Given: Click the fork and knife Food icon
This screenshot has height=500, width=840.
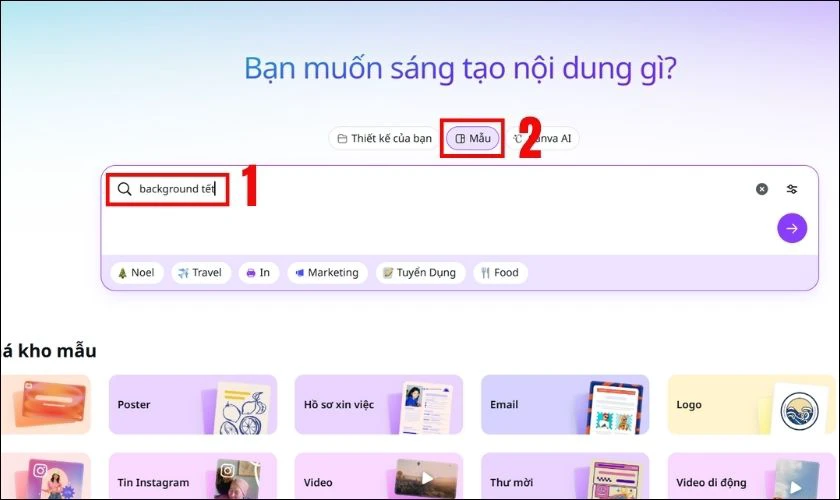Looking at the screenshot, I should [x=485, y=273].
